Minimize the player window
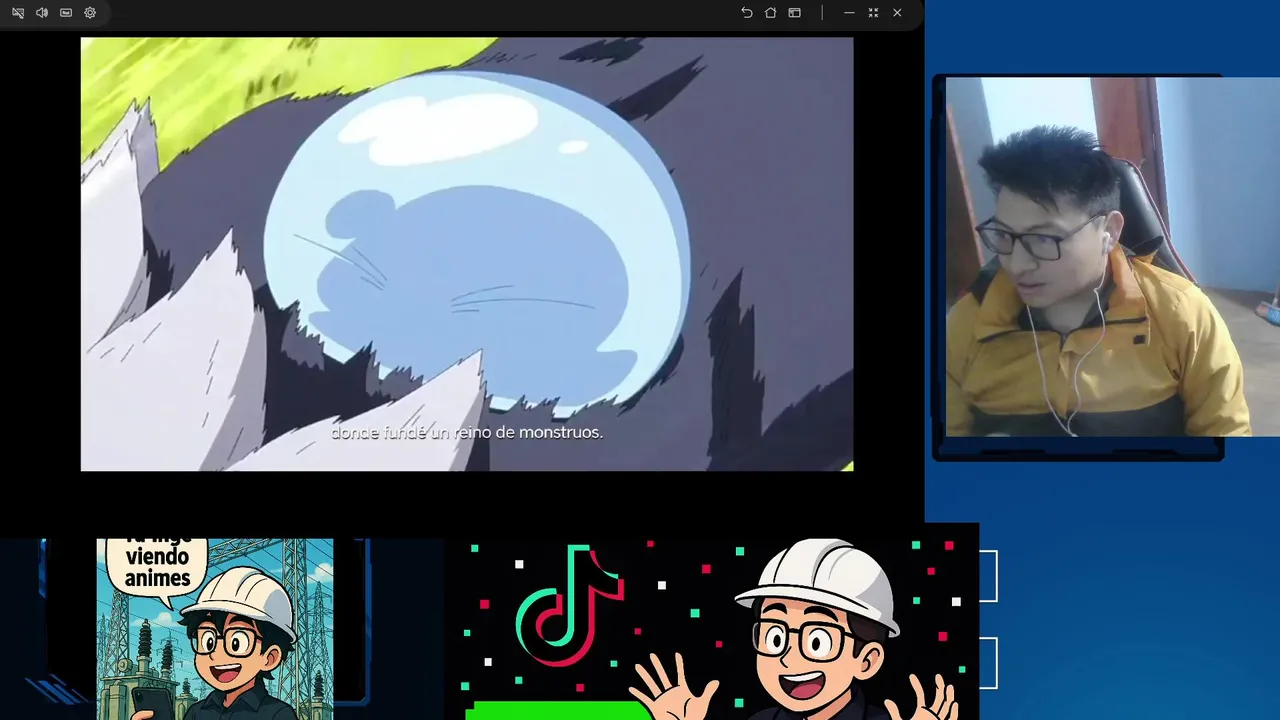This screenshot has height=720, width=1280. click(849, 13)
